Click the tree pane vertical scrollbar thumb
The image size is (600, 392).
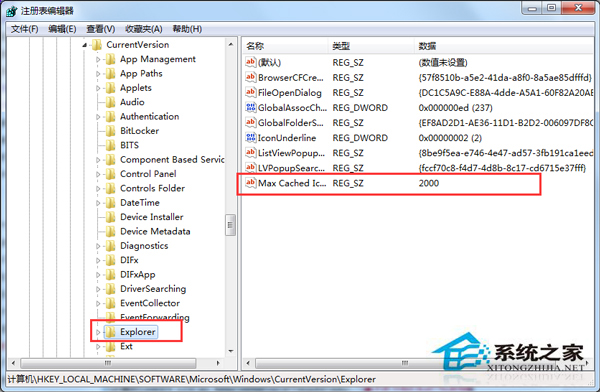(230, 225)
